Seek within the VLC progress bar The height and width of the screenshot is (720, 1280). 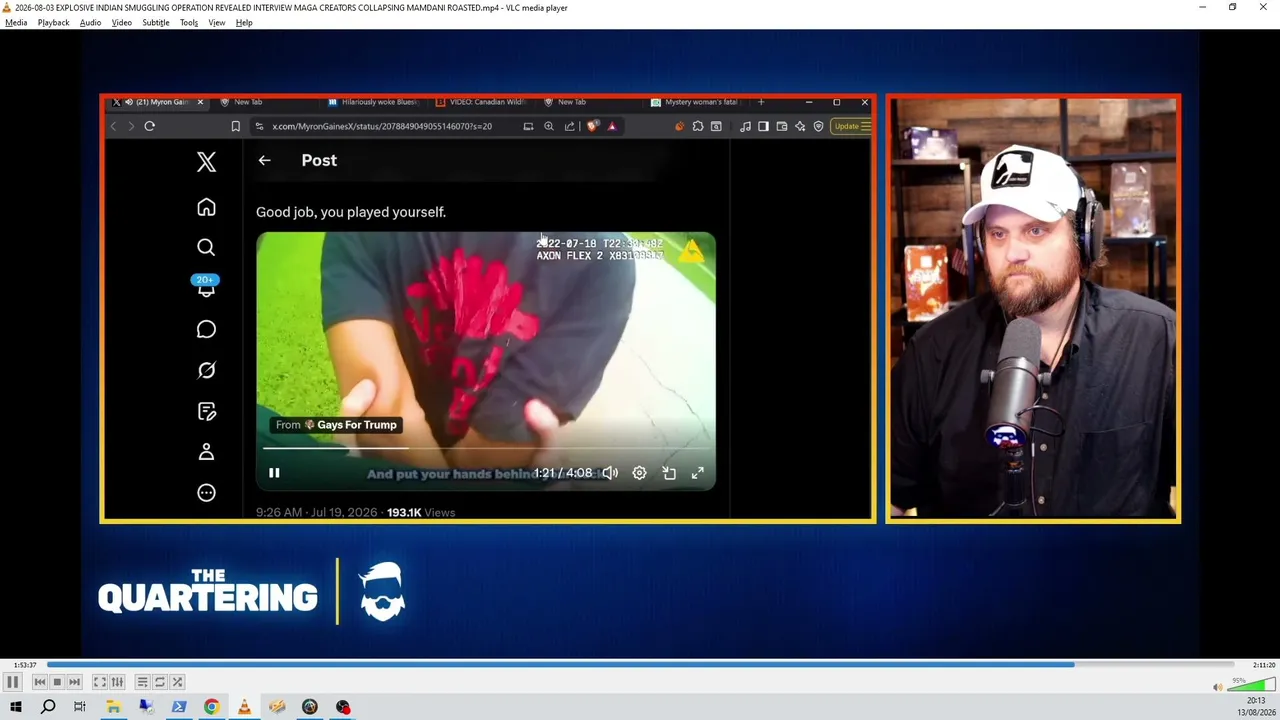640,664
